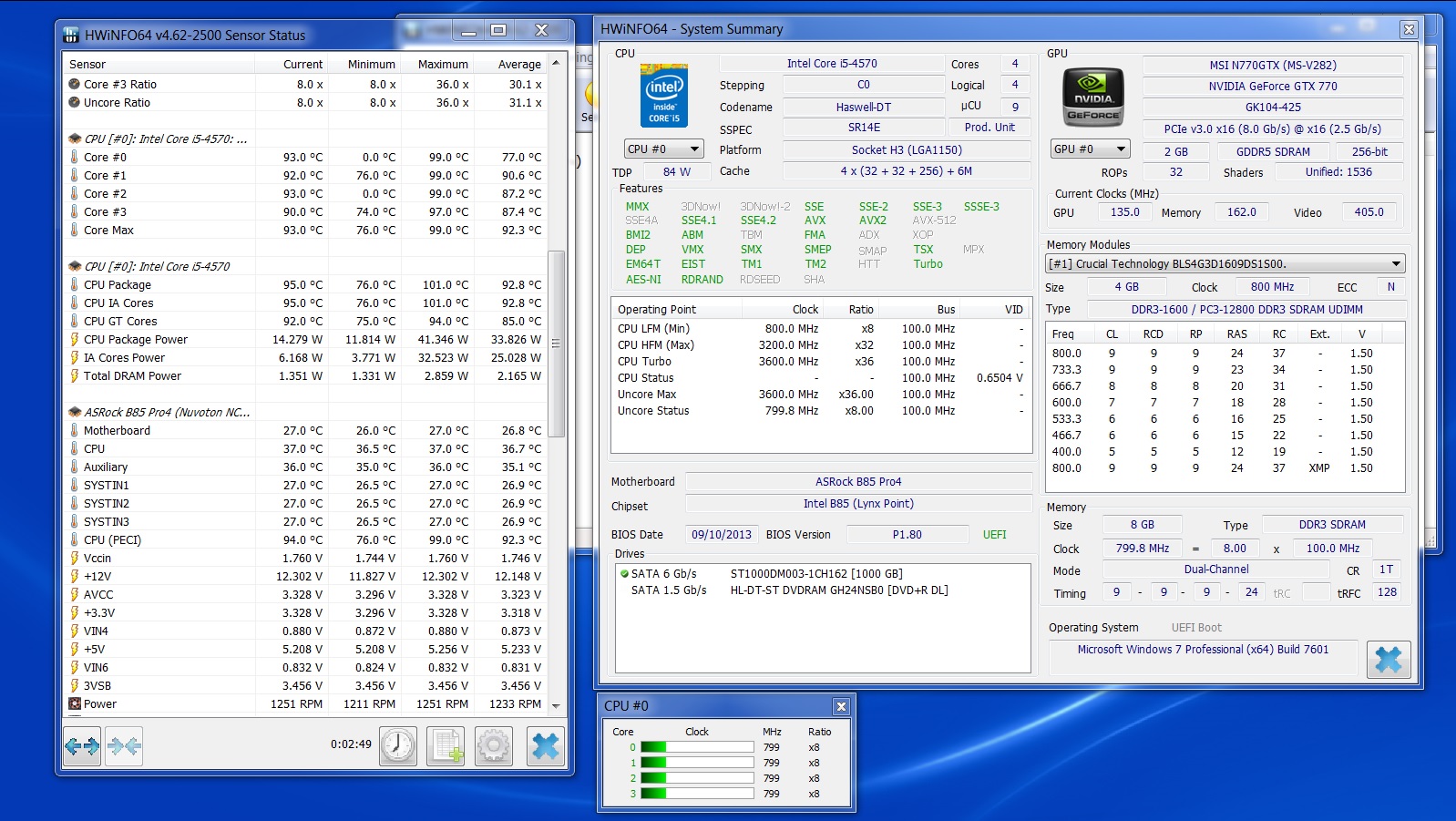Click the Intel Core i5 logo
This screenshot has width=1456, height=821.
(x=664, y=95)
